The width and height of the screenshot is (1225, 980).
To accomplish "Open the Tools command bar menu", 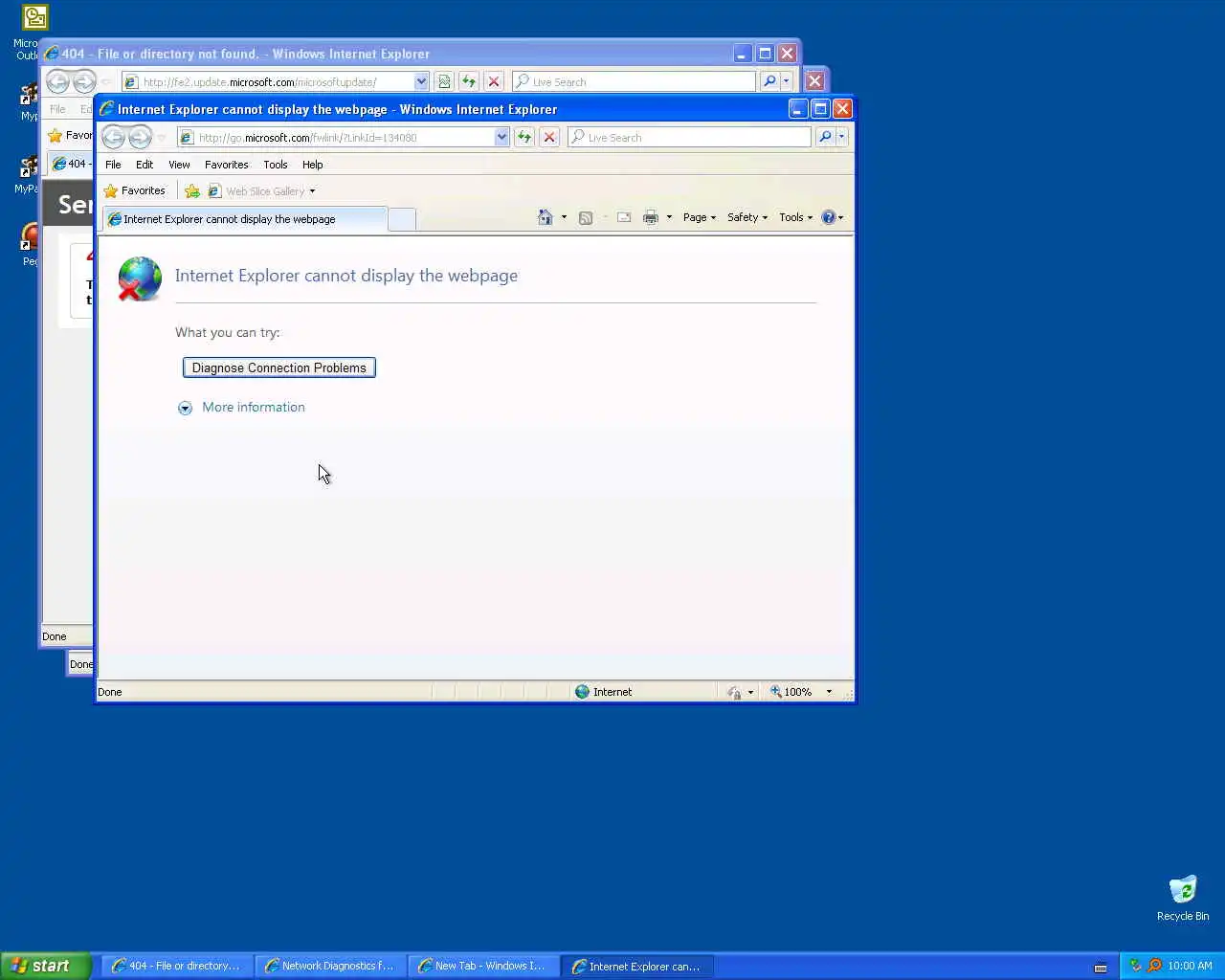I will click(795, 217).
